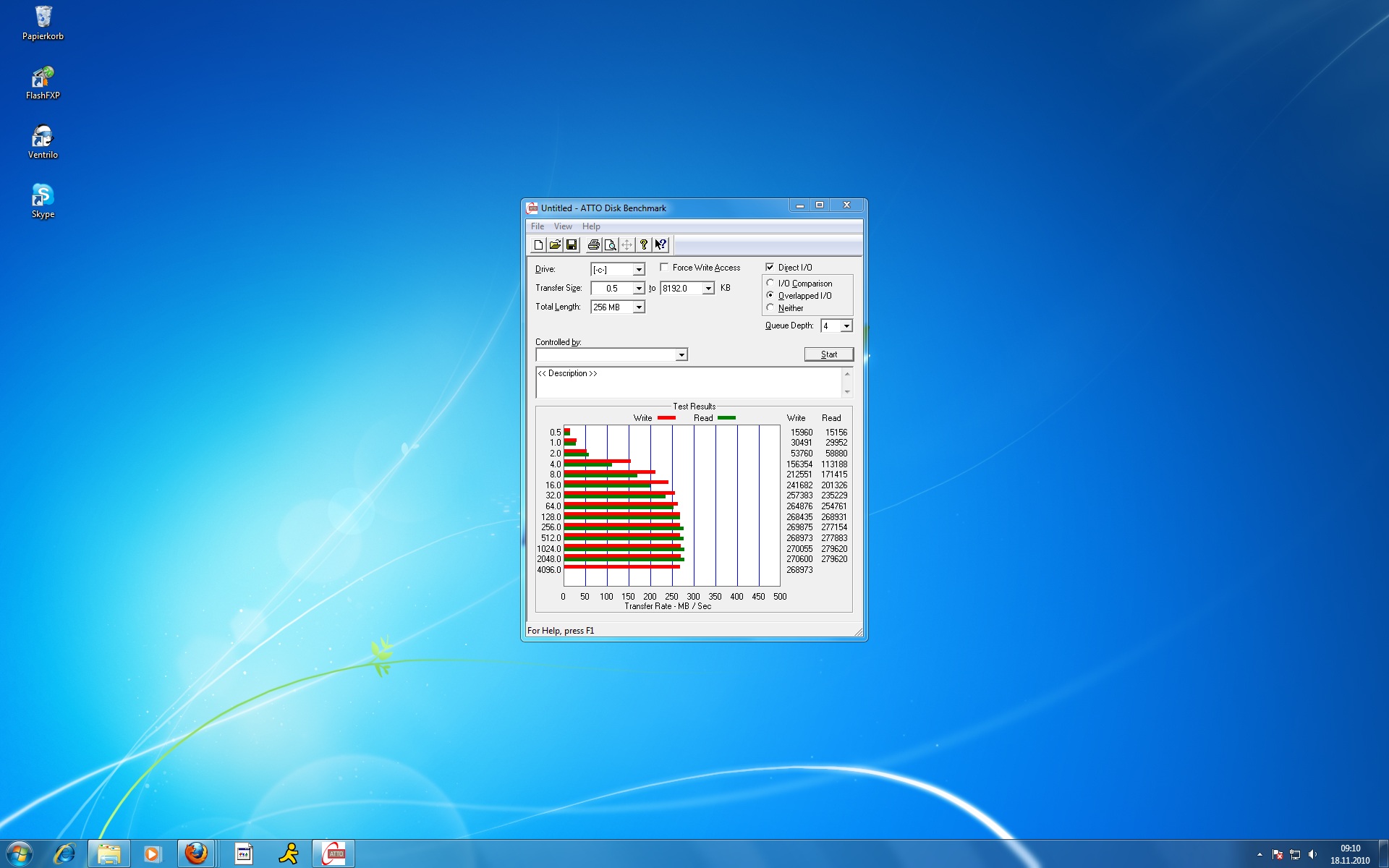Open the Controlled by combo box

(681, 355)
